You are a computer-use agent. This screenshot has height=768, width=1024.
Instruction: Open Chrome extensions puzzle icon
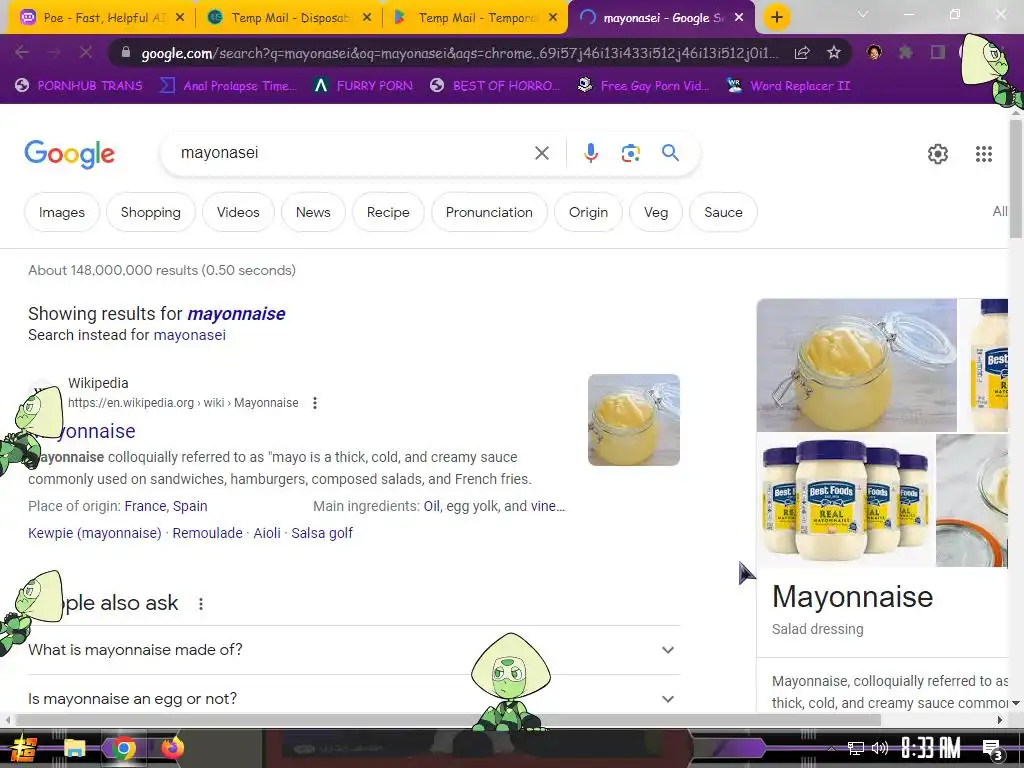pyautogui.click(x=905, y=52)
